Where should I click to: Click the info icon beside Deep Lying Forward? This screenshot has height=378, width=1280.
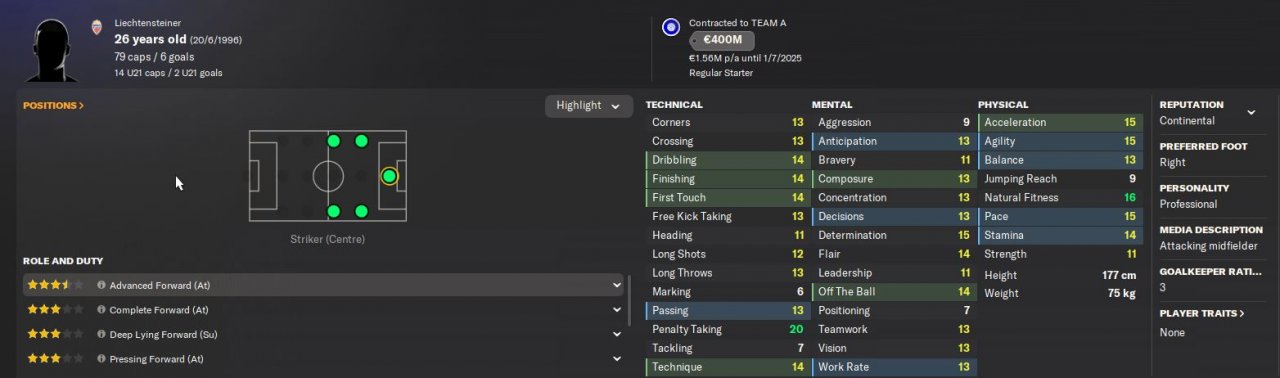tap(101, 334)
